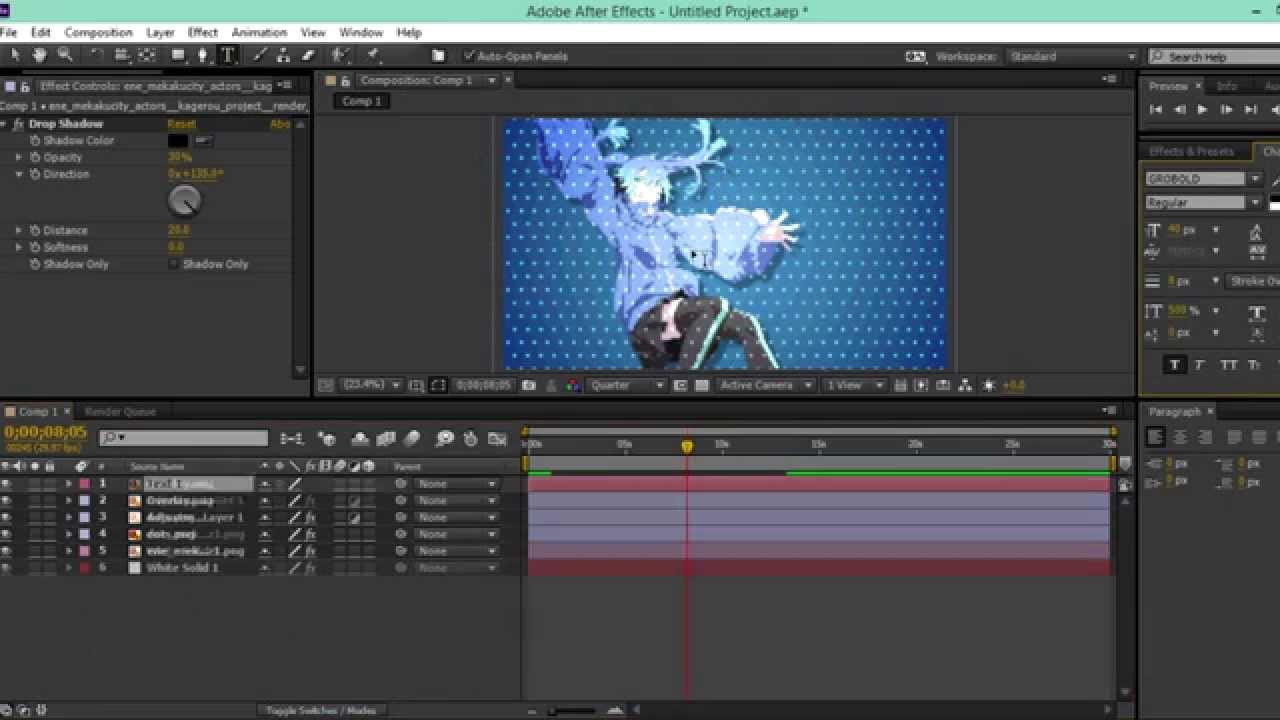Click the current time 0;00;08;05 display
This screenshot has height=720, width=1280.
(45, 432)
